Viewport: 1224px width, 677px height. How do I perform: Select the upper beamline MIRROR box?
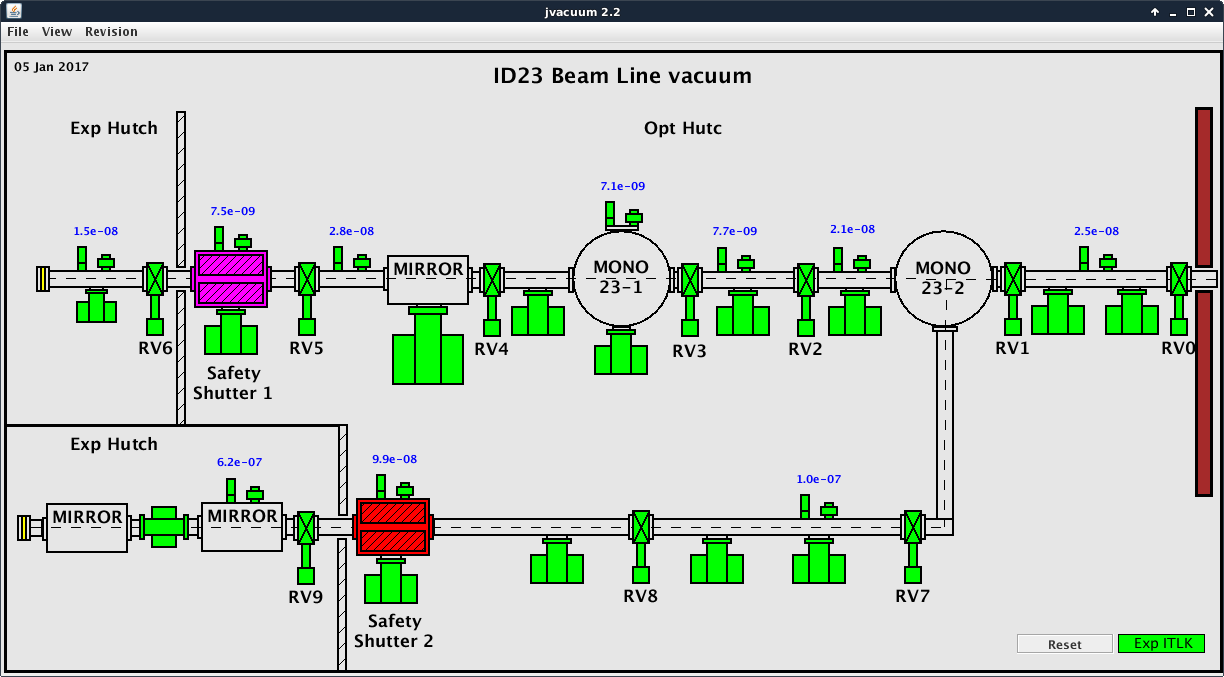[428, 280]
